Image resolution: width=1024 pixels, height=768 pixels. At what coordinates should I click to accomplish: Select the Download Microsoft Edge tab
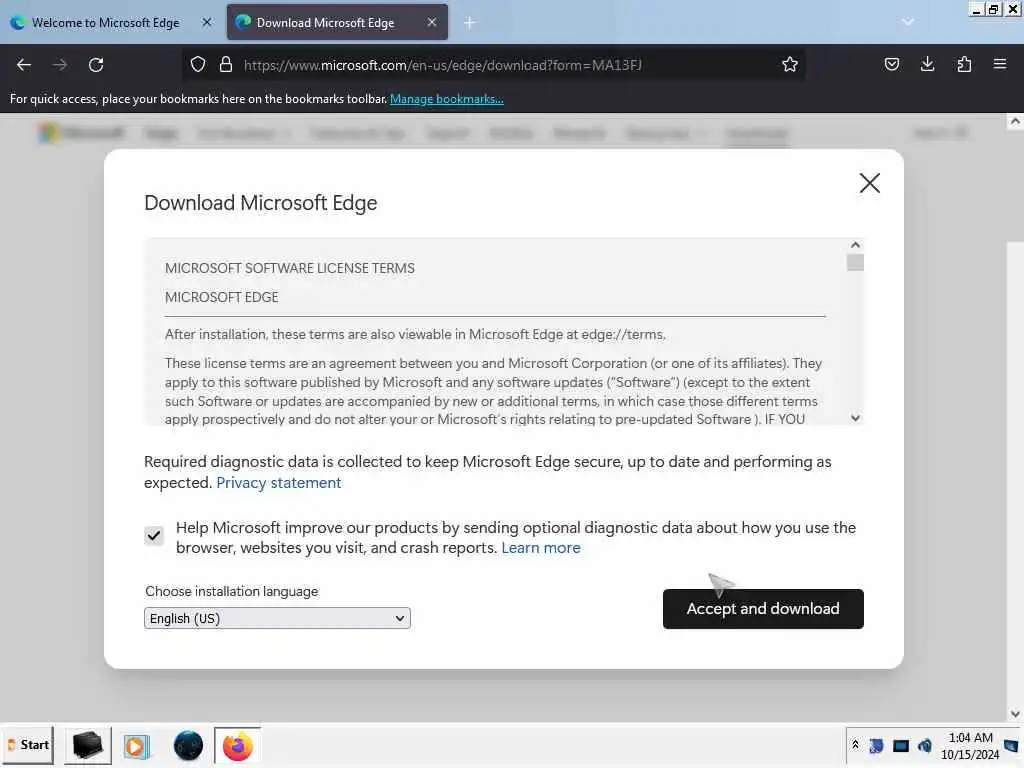pyautogui.click(x=337, y=22)
